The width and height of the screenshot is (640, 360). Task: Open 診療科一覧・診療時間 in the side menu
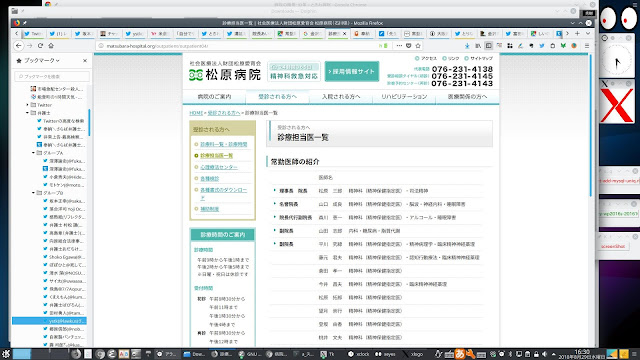(224, 144)
